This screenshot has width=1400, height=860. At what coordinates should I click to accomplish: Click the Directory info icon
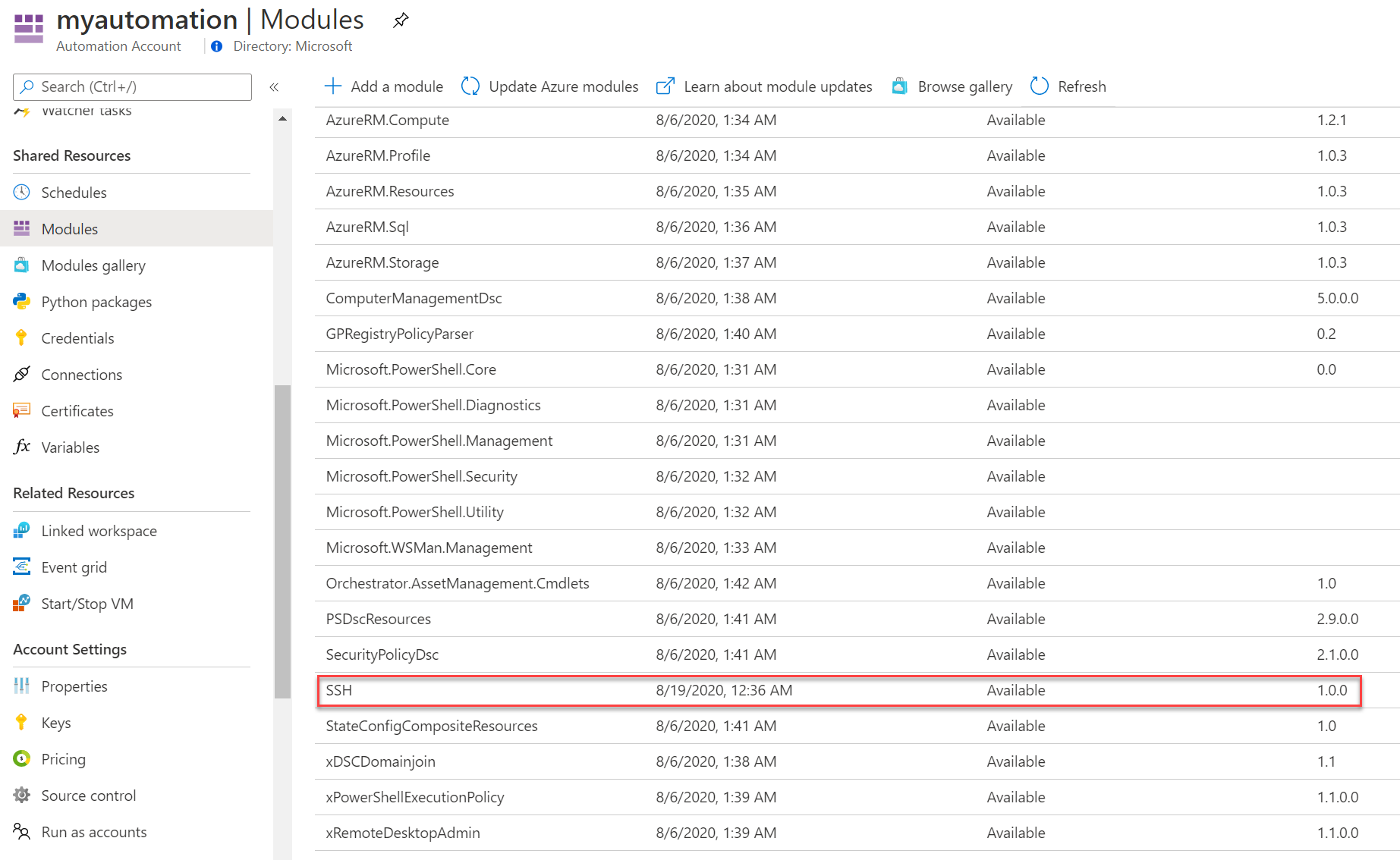tap(217, 46)
